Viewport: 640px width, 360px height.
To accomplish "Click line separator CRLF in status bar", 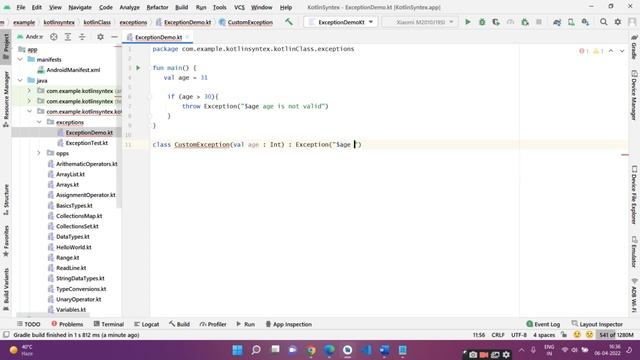I will point(498,335).
